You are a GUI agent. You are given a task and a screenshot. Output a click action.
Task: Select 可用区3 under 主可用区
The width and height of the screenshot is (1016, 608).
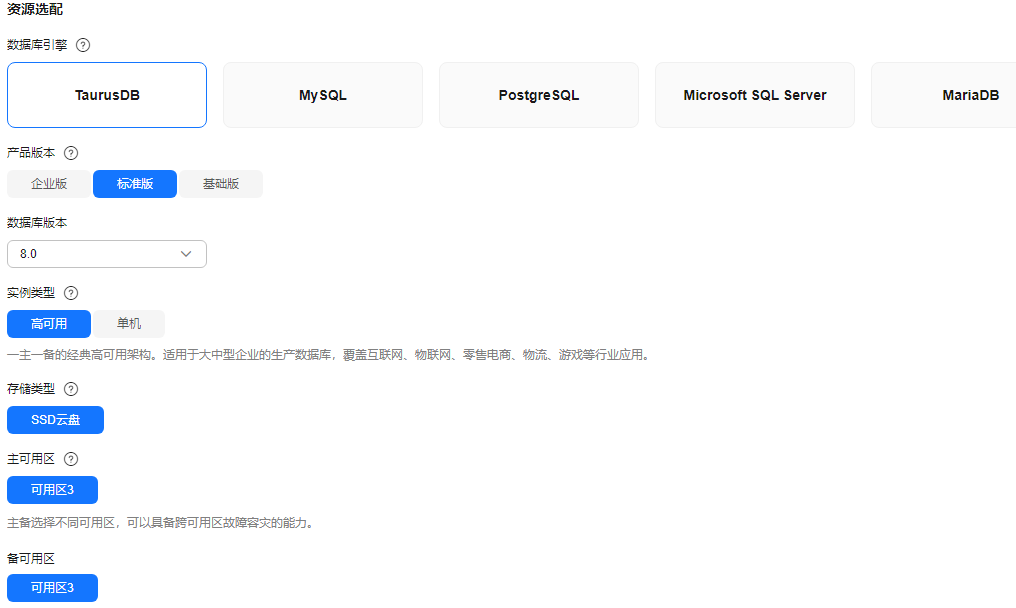pyautogui.click(x=52, y=490)
